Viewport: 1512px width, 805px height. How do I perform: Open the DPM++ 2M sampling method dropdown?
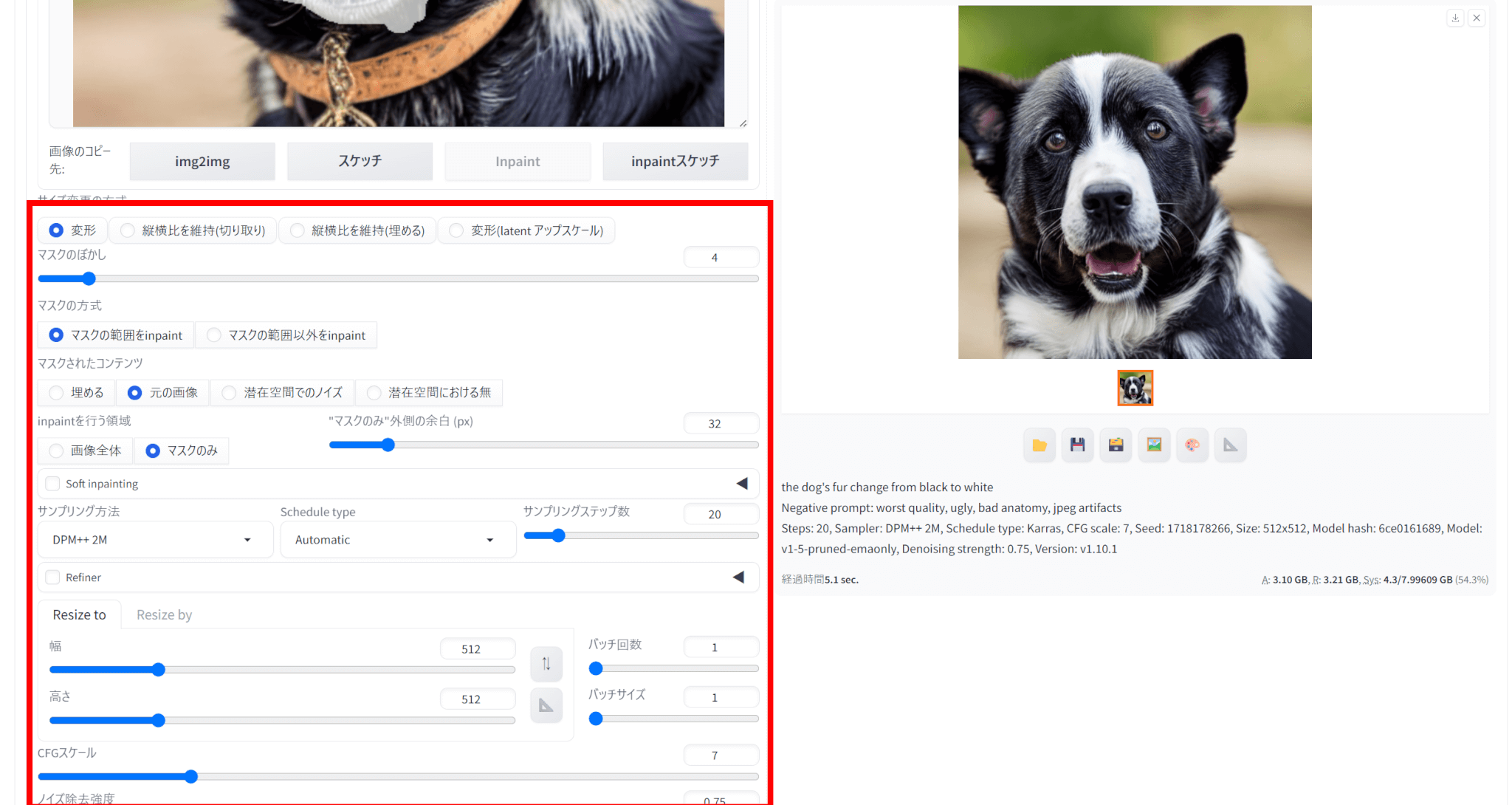click(155, 540)
